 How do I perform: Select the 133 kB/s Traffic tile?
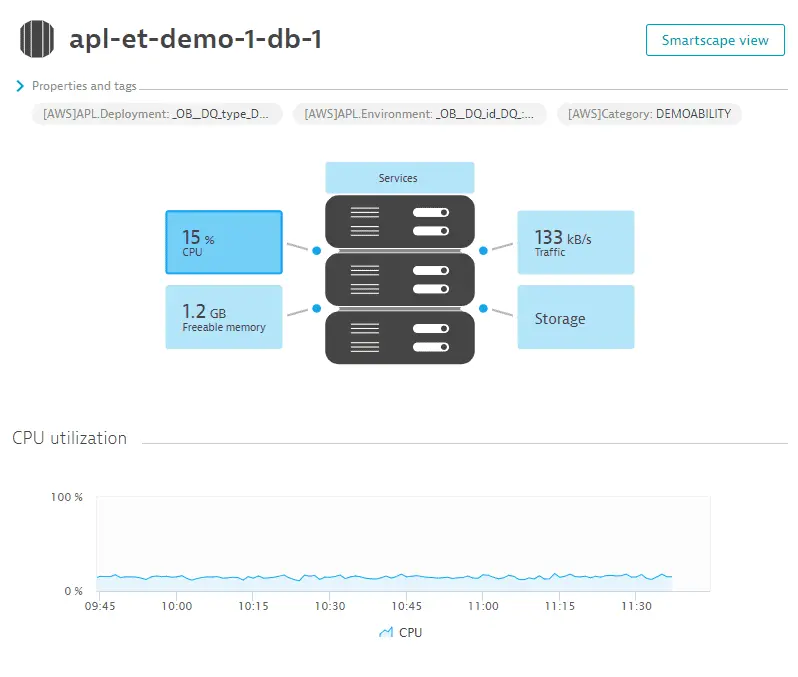point(576,242)
